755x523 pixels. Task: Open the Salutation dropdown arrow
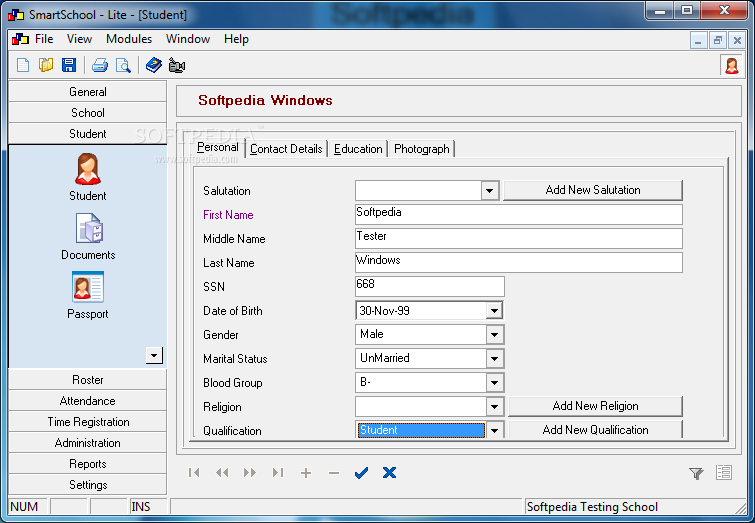pos(490,190)
